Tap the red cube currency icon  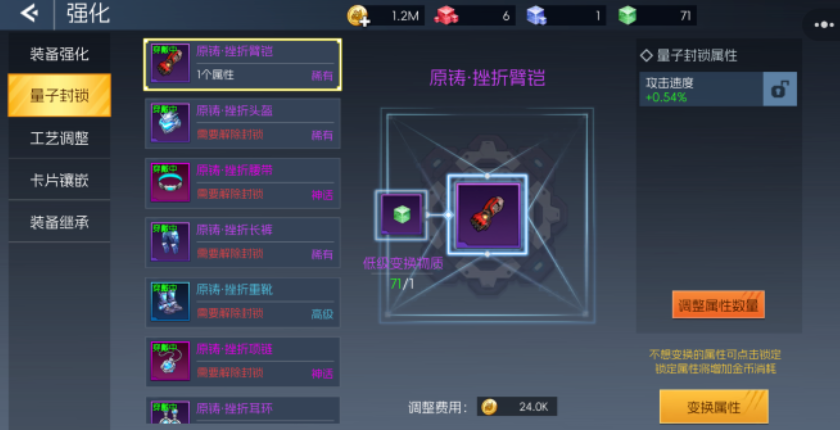point(446,16)
